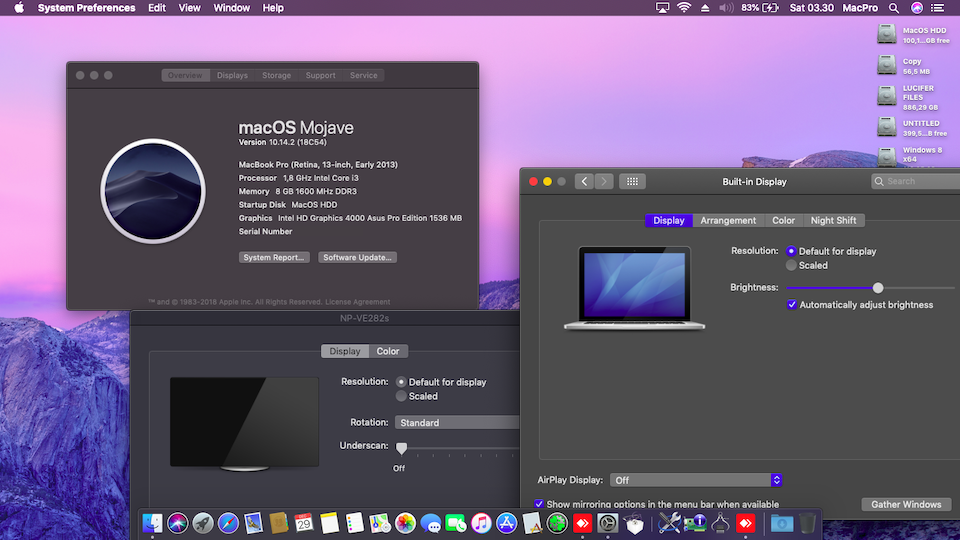Open the Rotation Standard dropdown
This screenshot has width=960, height=540.
(x=457, y=422)
